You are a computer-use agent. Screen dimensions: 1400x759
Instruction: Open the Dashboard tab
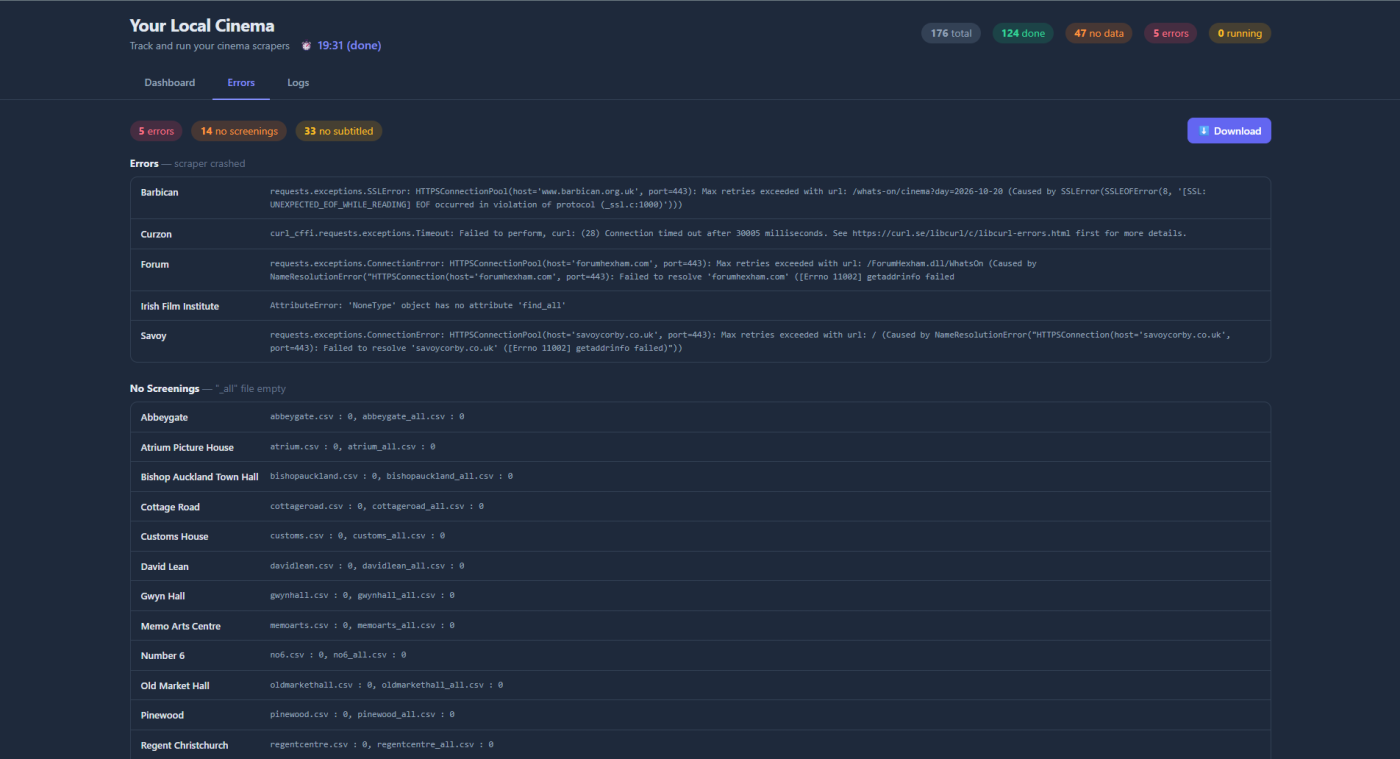170,83
